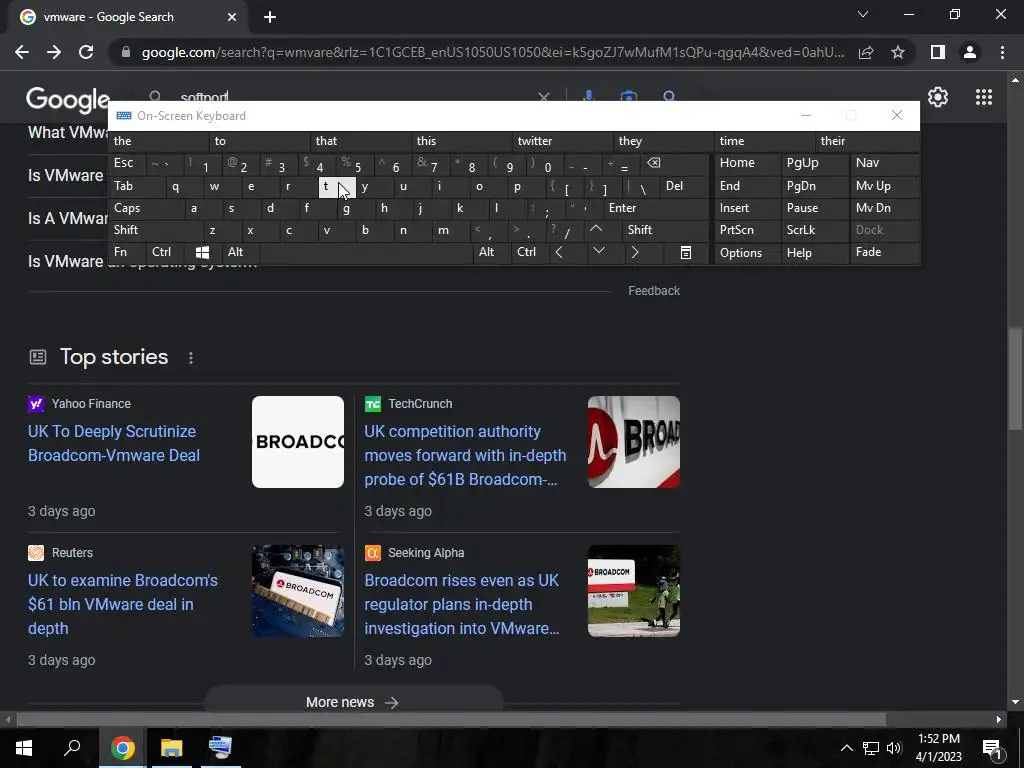Open the Yahoo Finance Broadcom-Vmware Deal story

point(114,443)
